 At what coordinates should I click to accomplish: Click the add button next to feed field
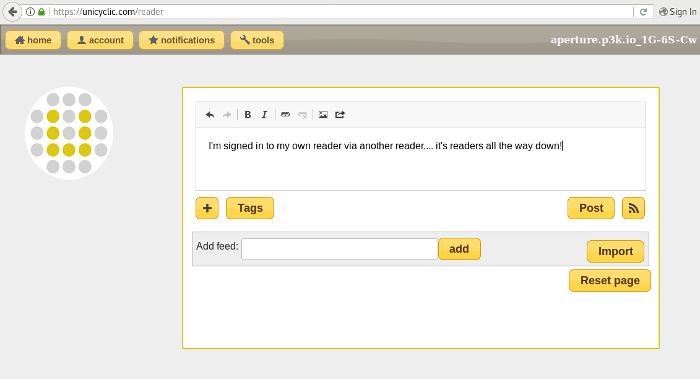pyautogui.click(x=459, y=249)
